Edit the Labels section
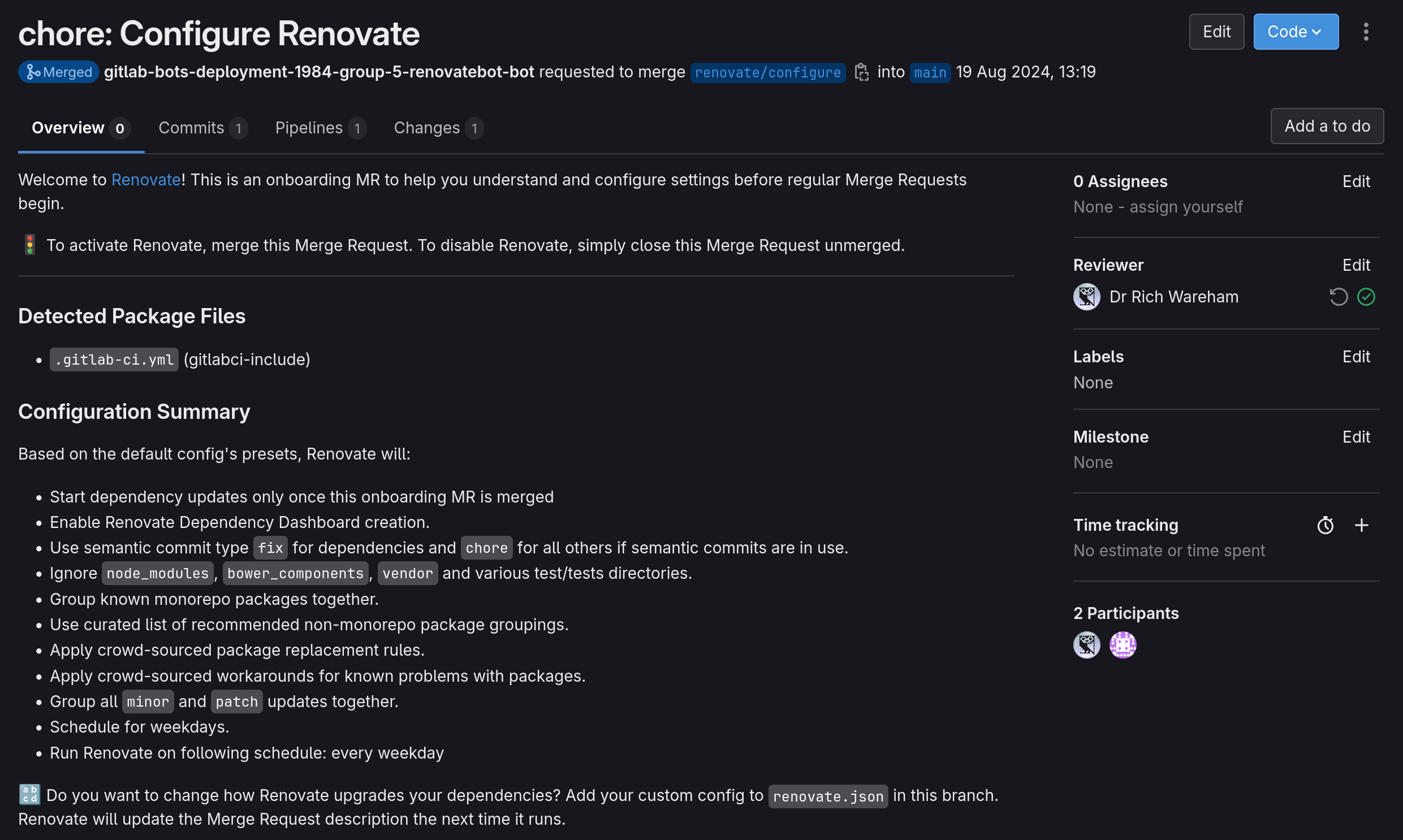 (x=1355, y=357)
